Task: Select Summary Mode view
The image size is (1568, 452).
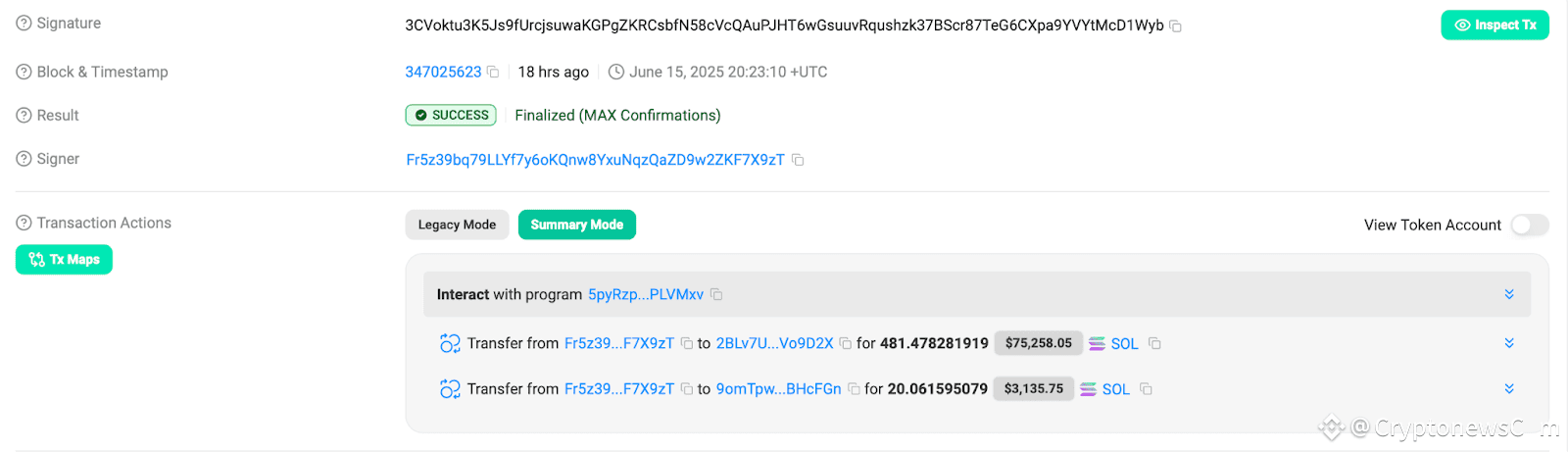Action: (x=577, y=225)
